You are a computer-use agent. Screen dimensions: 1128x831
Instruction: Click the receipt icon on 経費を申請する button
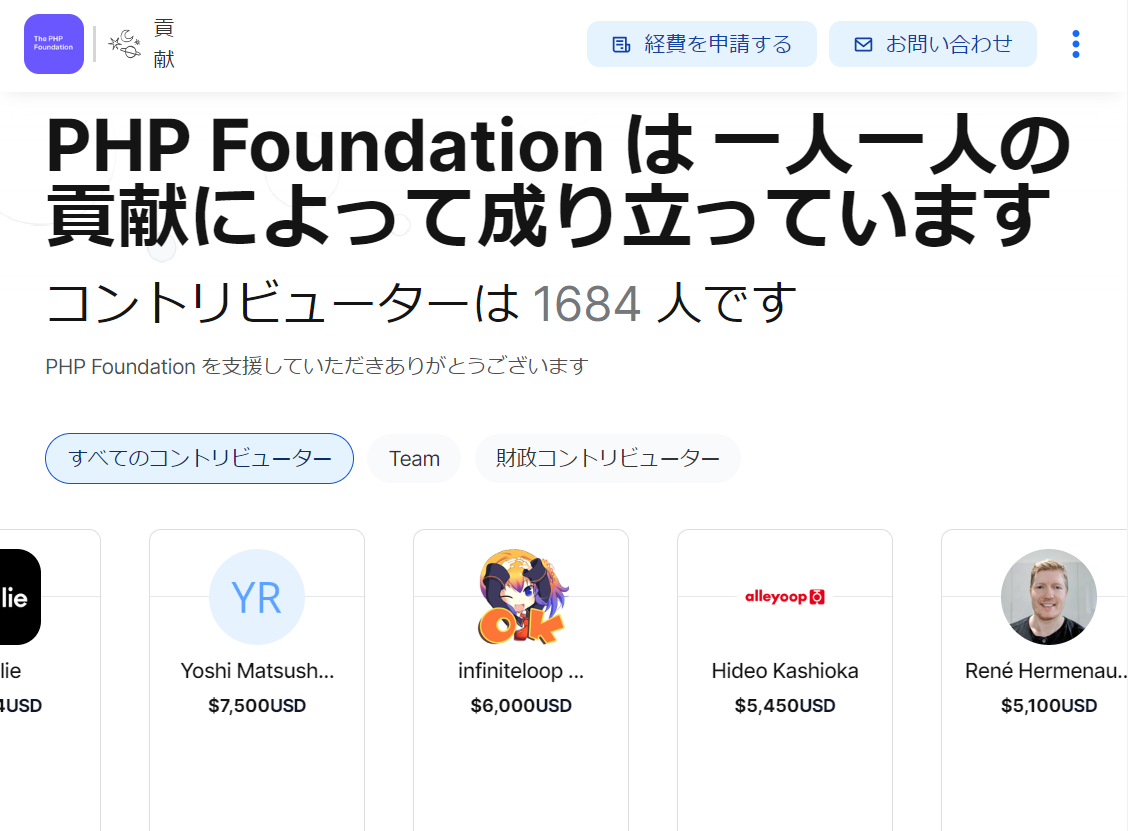point(621,43)
